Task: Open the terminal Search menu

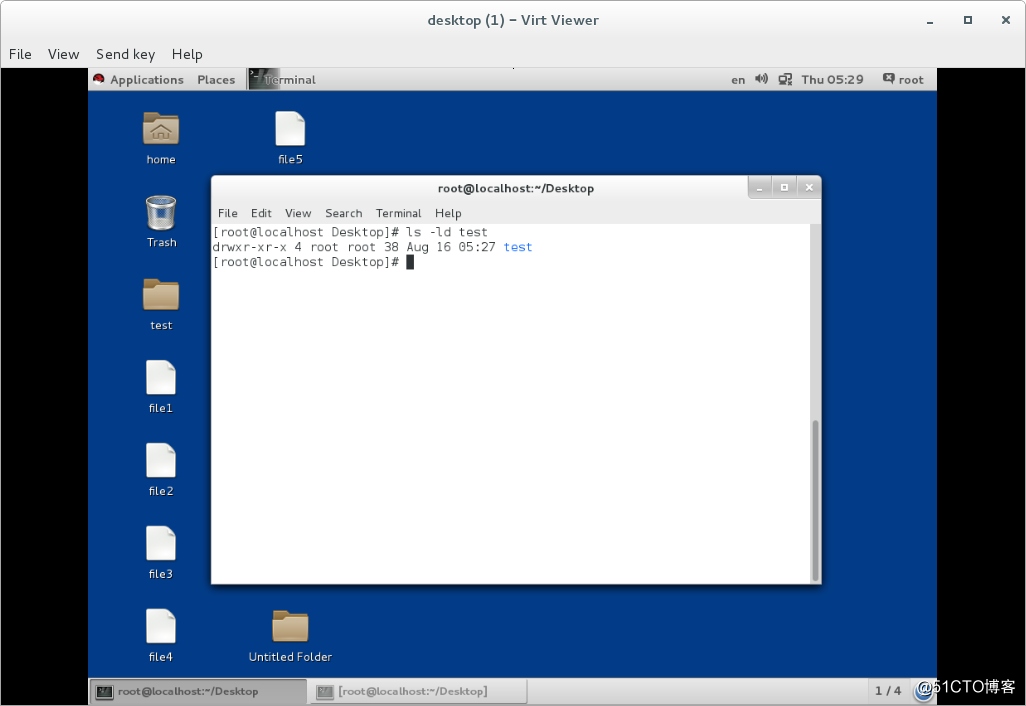Action: pos(344,213)
